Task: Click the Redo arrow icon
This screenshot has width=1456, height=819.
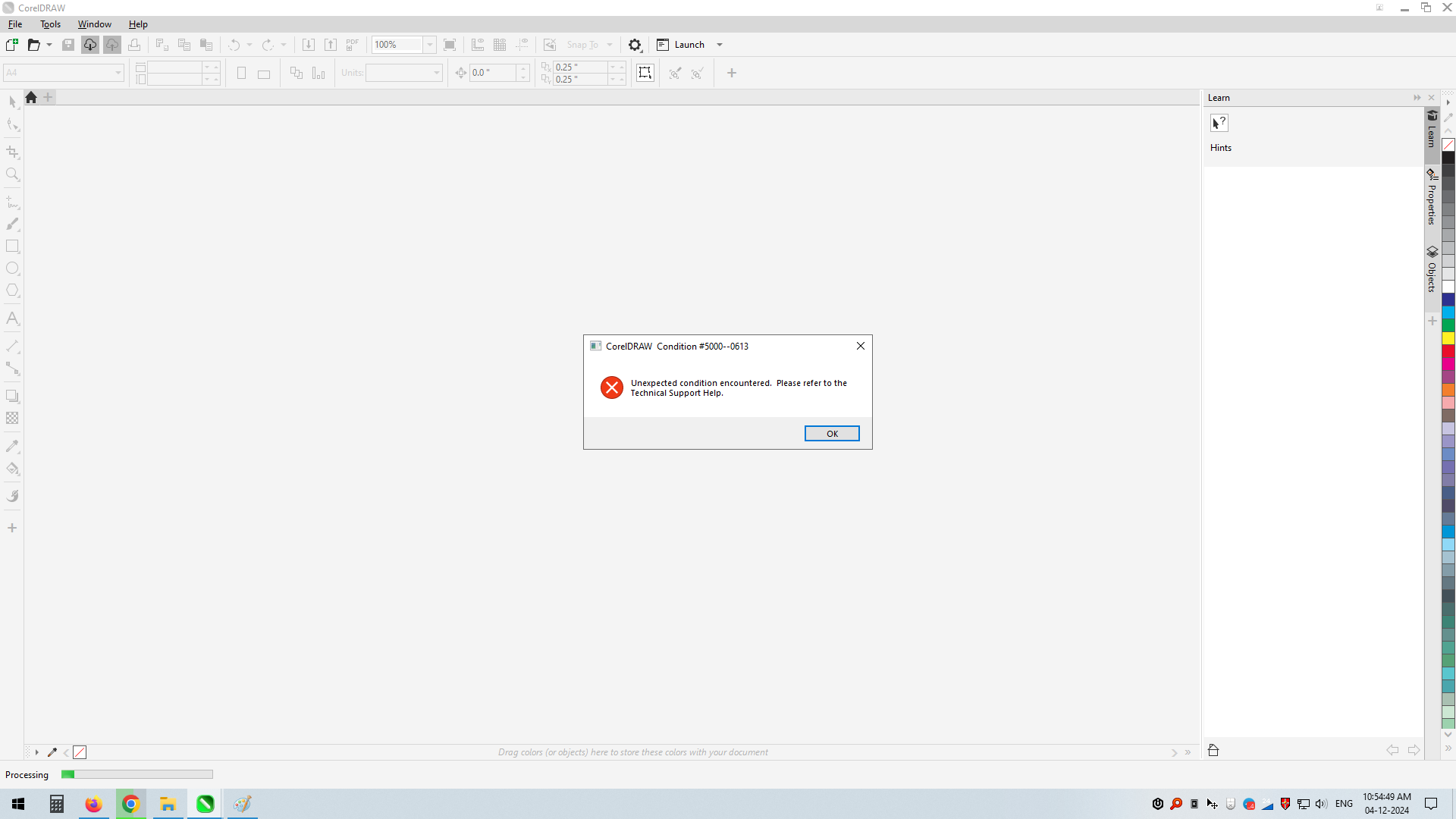Action: (268, 45)
